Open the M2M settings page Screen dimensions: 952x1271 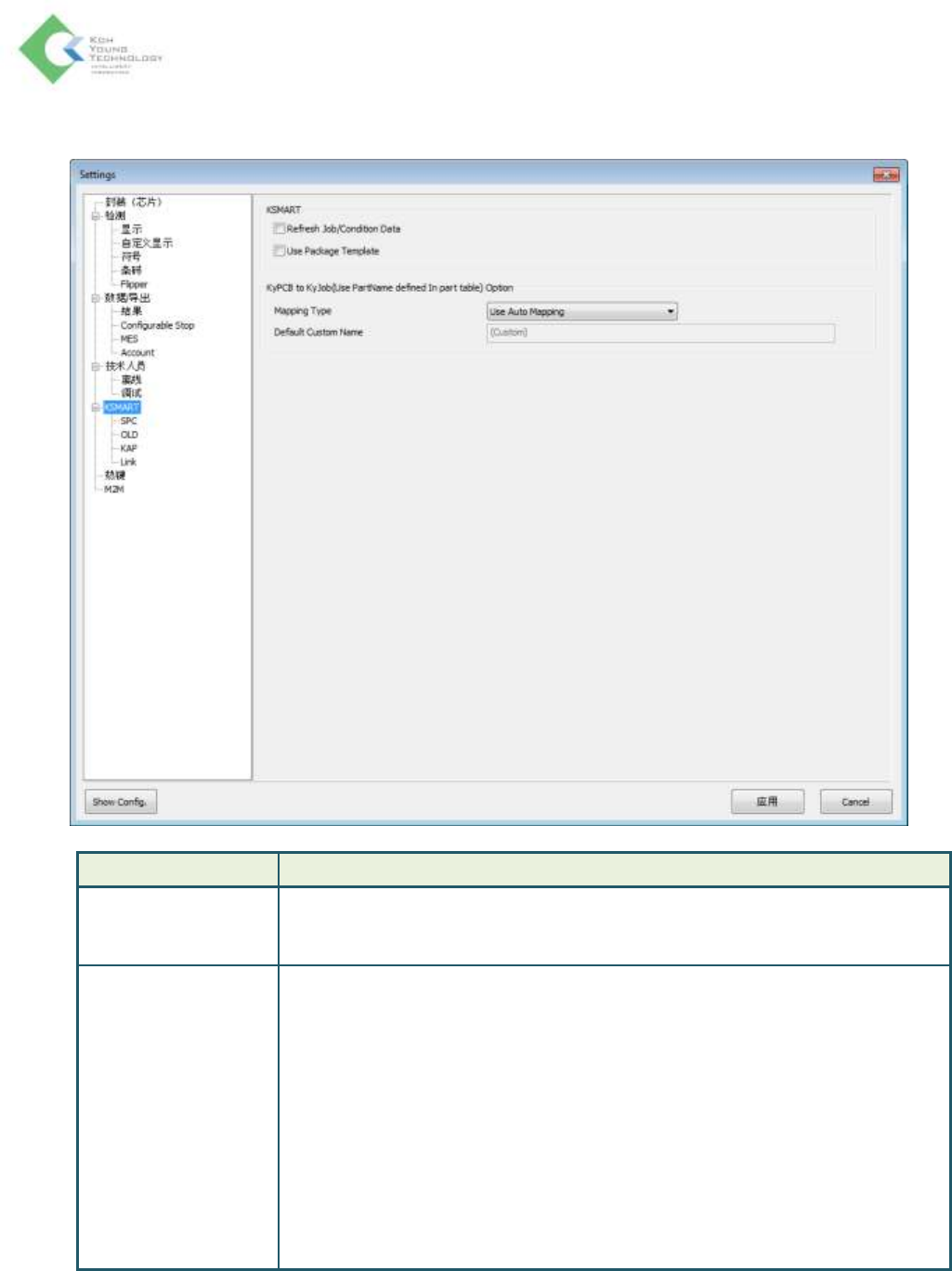point(114,489)
